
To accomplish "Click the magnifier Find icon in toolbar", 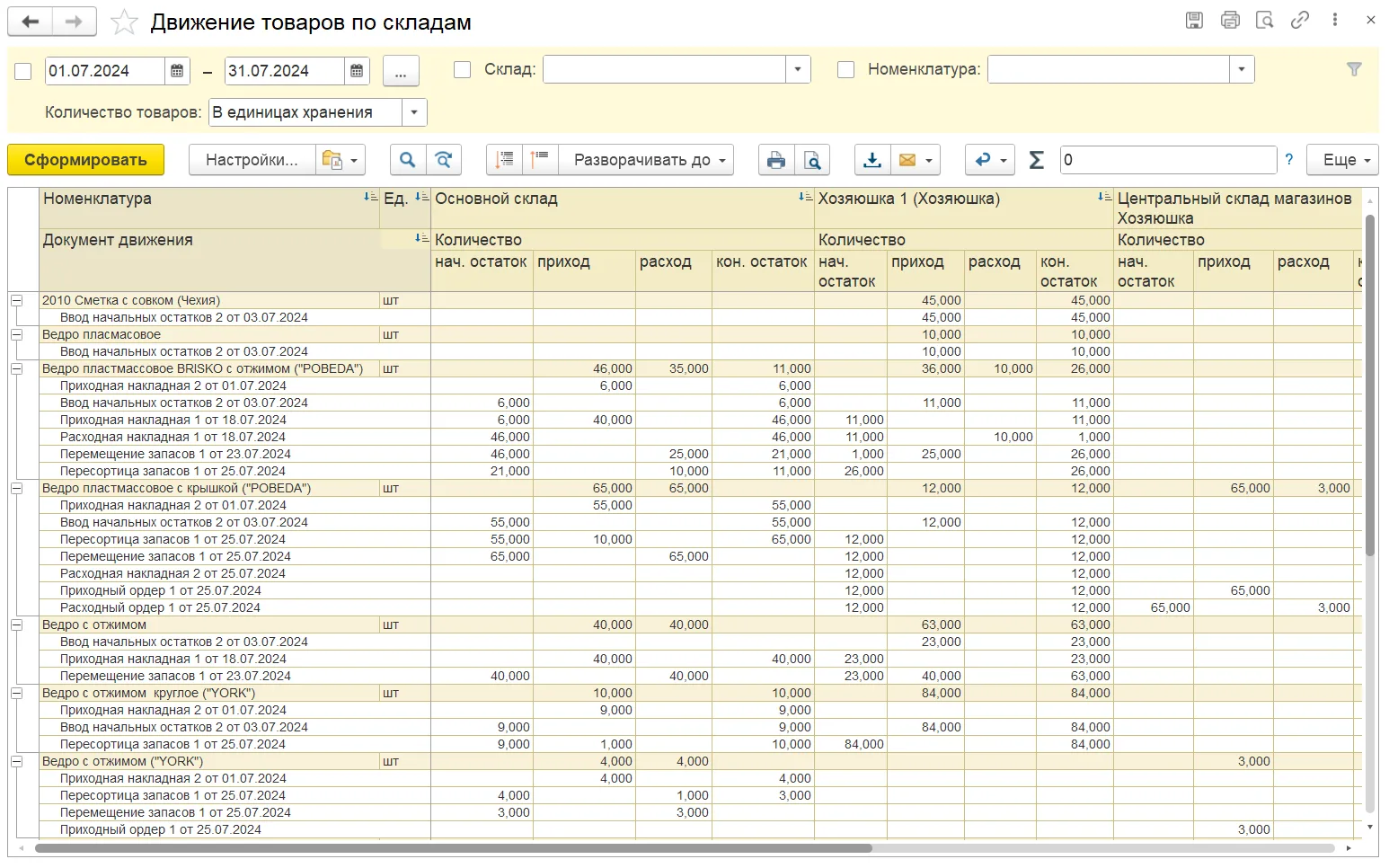I will coord(408,160).
